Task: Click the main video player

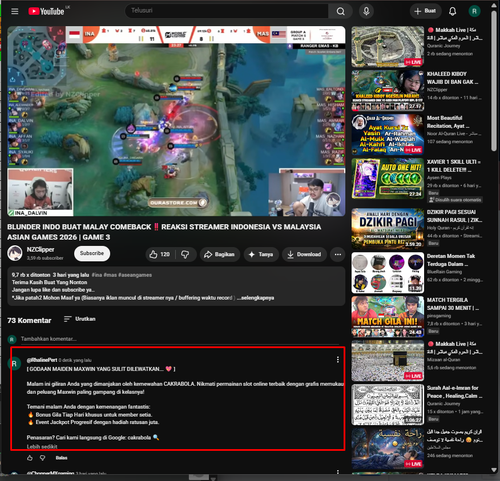Action: click(176, 121)
